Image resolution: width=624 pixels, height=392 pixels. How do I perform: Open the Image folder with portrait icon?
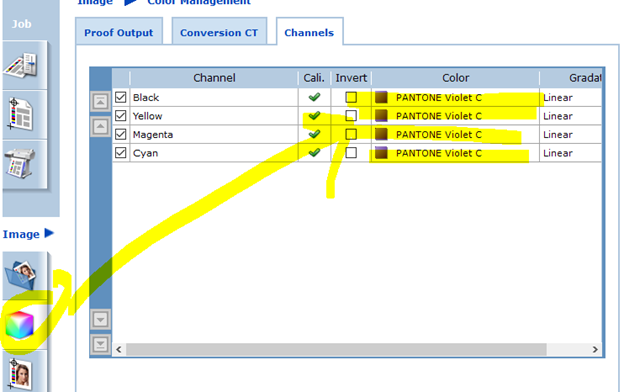click(21, 275)
